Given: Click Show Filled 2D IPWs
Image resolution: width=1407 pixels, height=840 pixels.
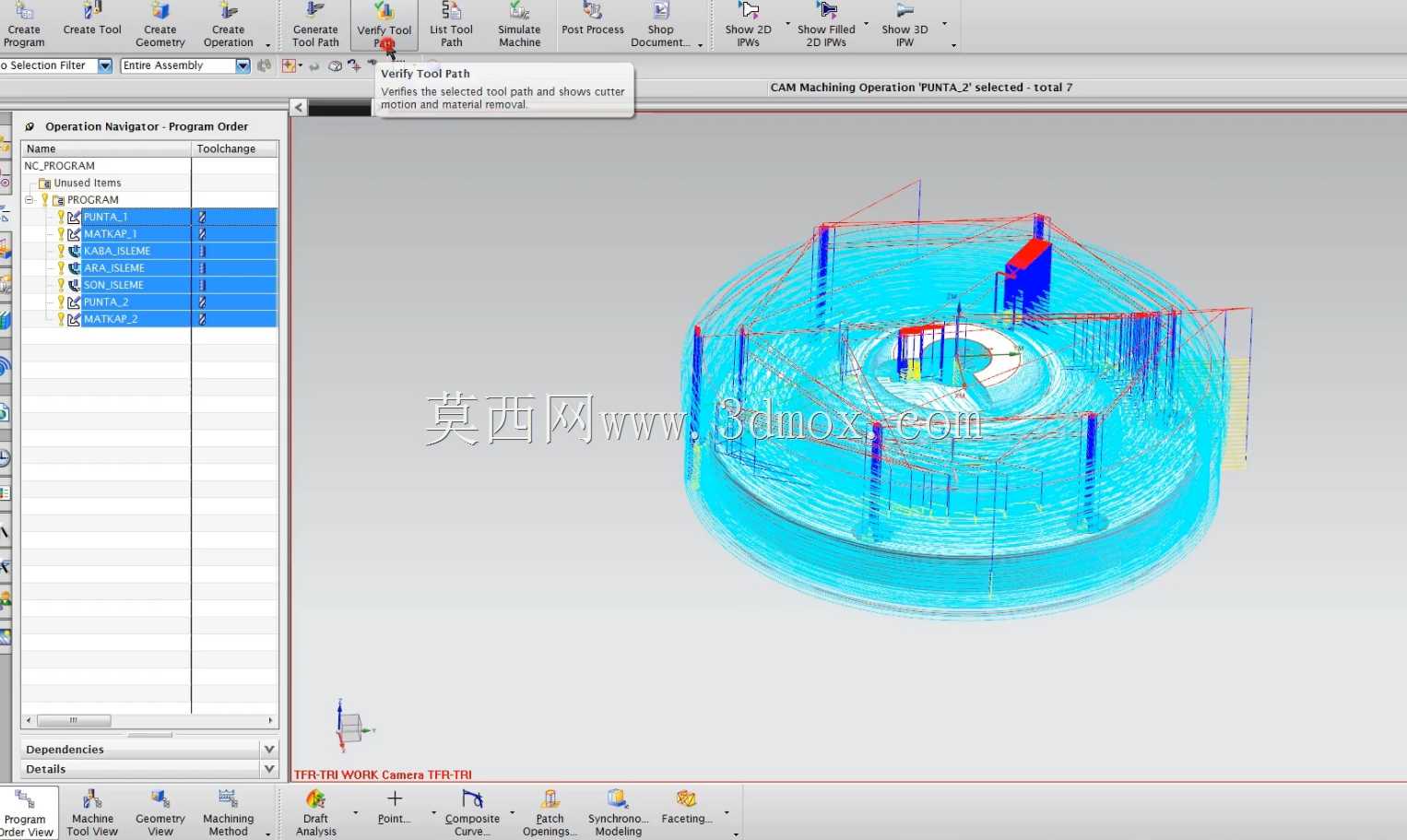Looking at the screenshot, I should tap(826, 24).
